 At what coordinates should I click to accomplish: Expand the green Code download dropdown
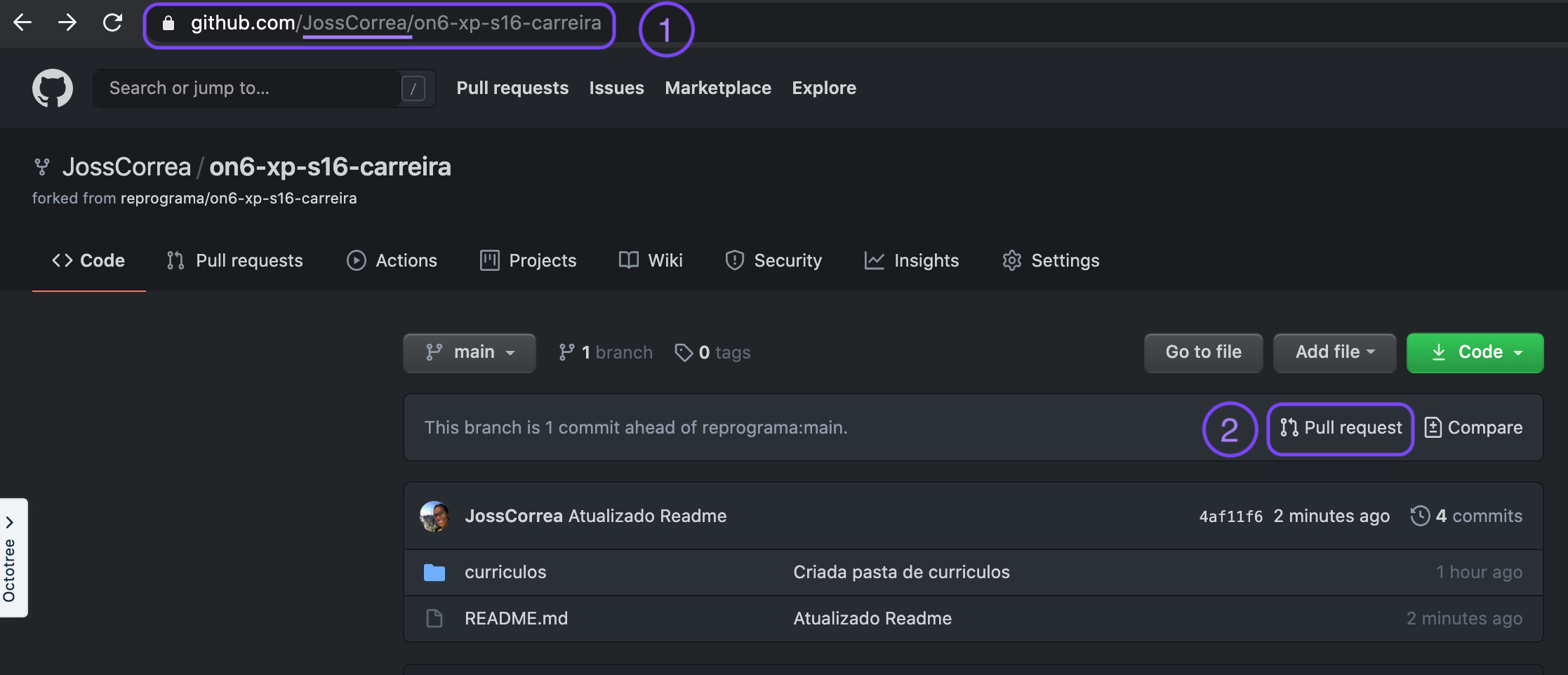point(1475,352)
